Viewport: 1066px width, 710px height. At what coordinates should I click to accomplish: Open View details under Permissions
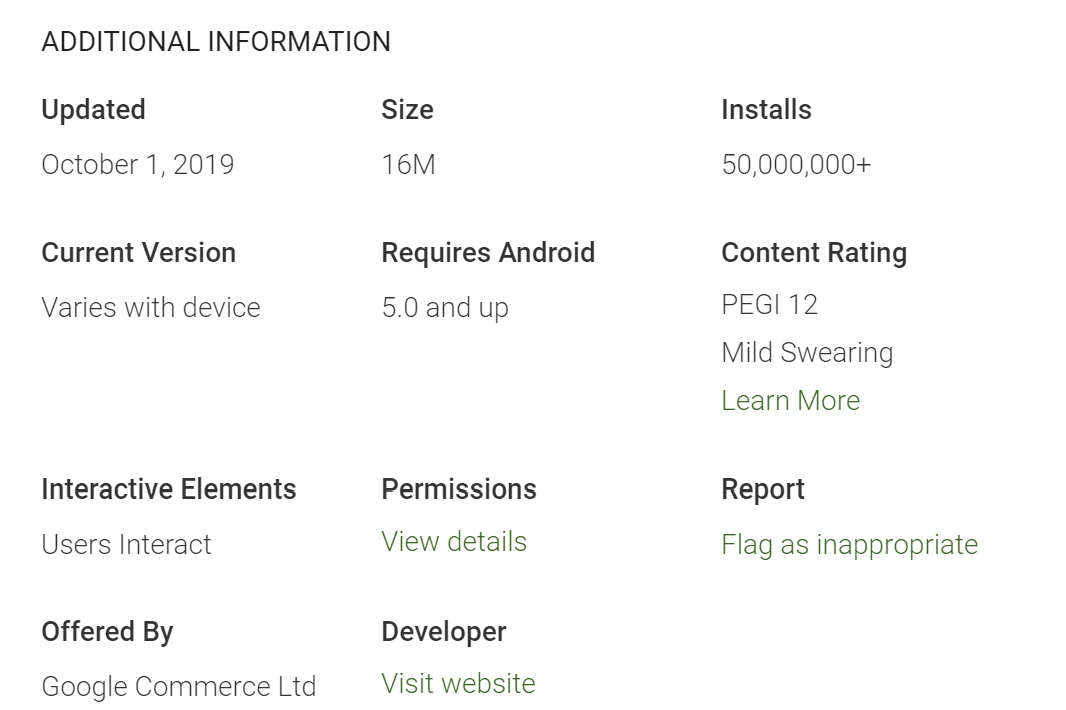tap(454, 542)
